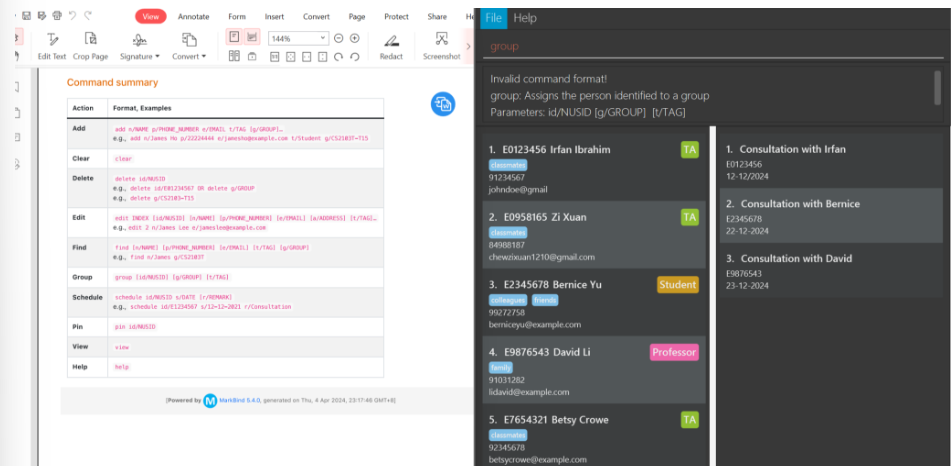
Task: Click 'colleagues' label on Bernice Yu
Action: click(x=508, y=300)
